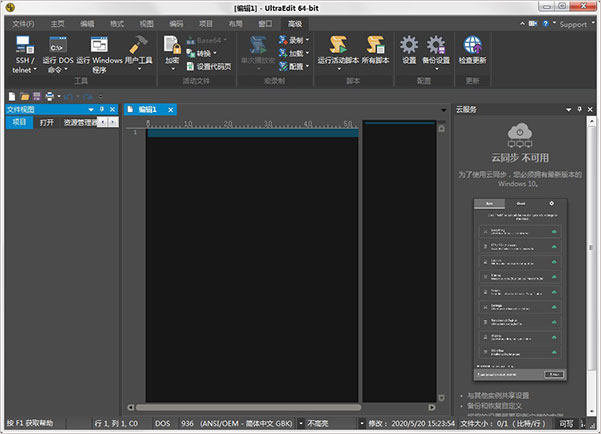Open the 文件视图 panel options arrow
This screenshot has height=434, width=601.
pos(91,110)
